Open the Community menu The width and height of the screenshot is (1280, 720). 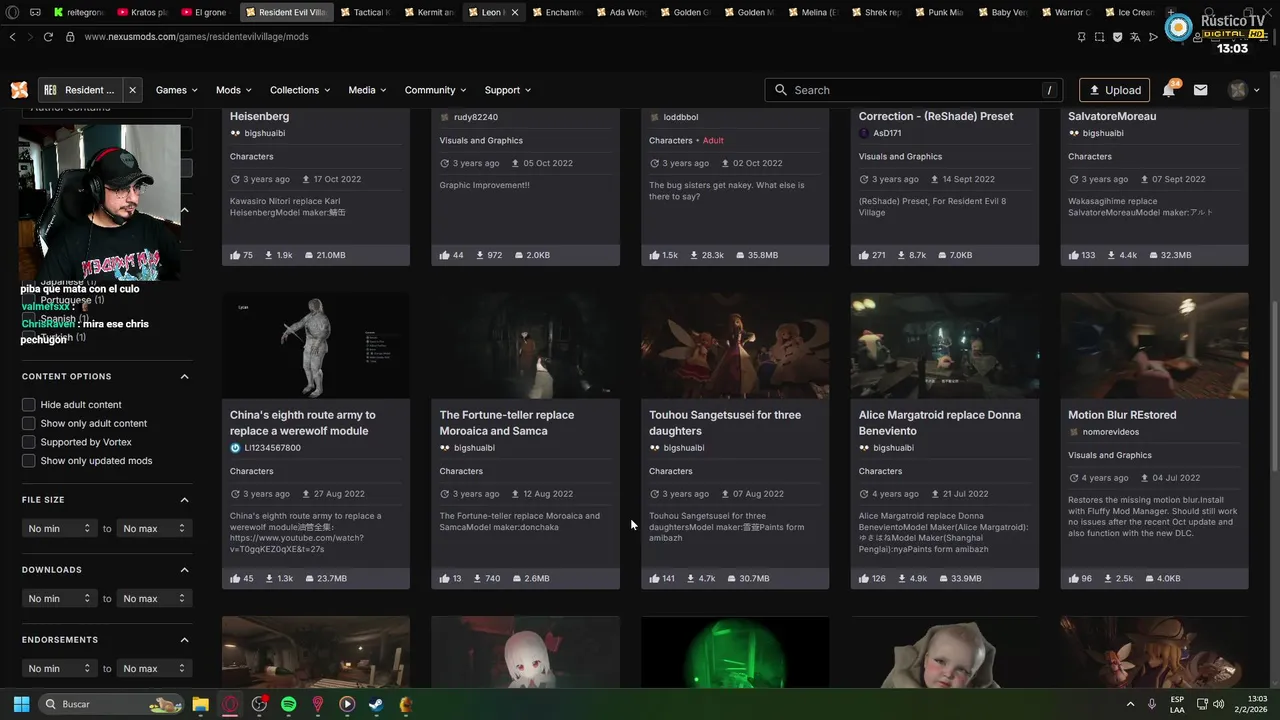tap(435, 90)
